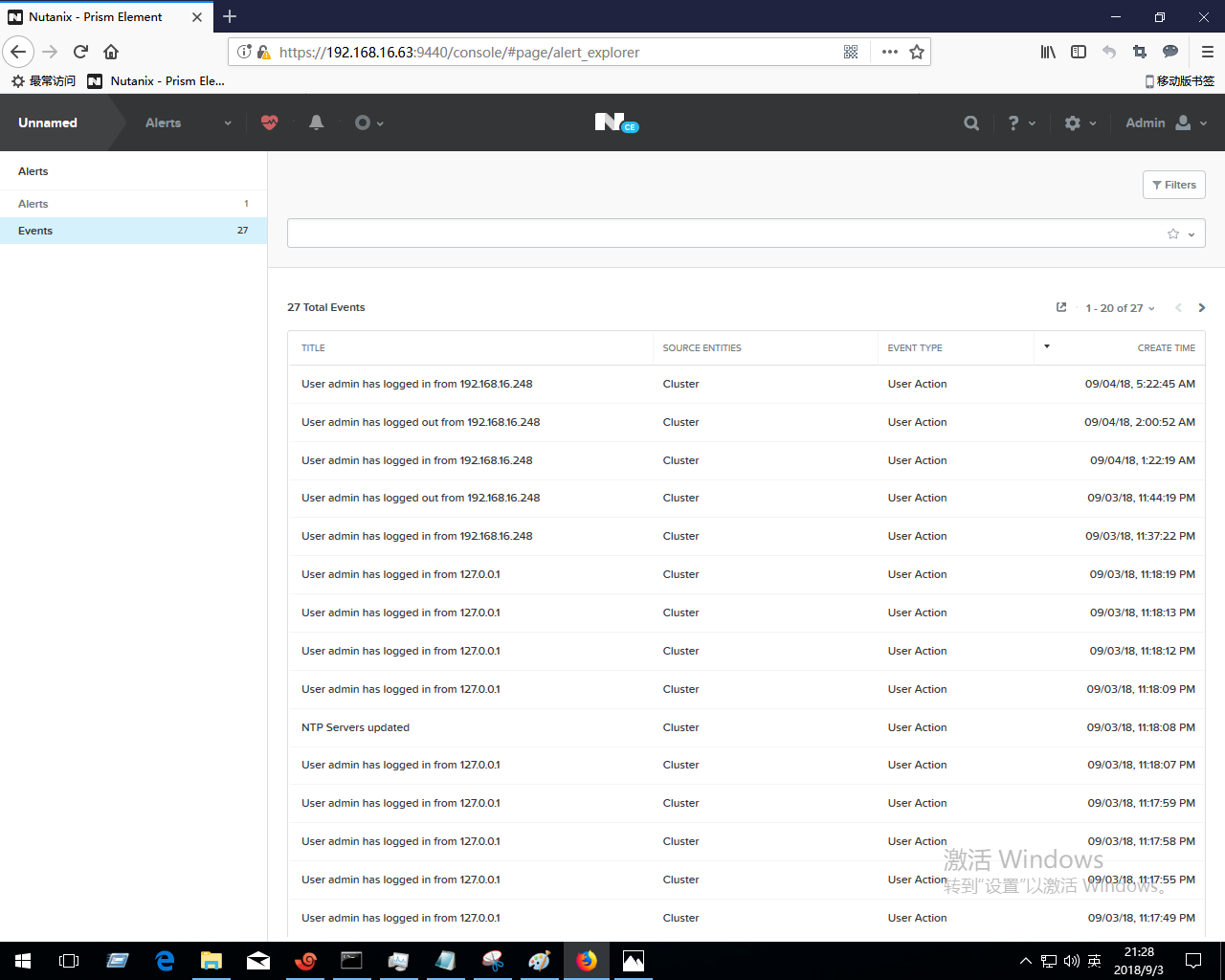The height and width of the screenshot is (980, 1225).
Task: Go to next page of events
Action: pos(1202,308)
